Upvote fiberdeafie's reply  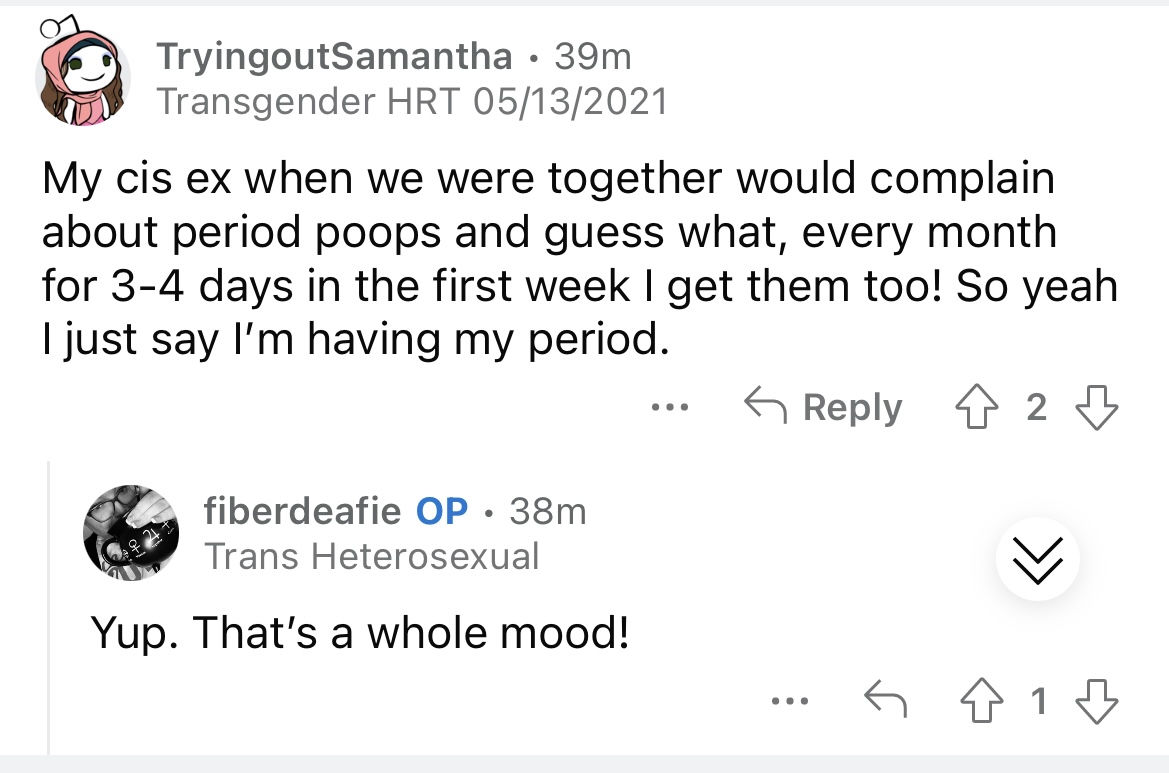[981, 701]
